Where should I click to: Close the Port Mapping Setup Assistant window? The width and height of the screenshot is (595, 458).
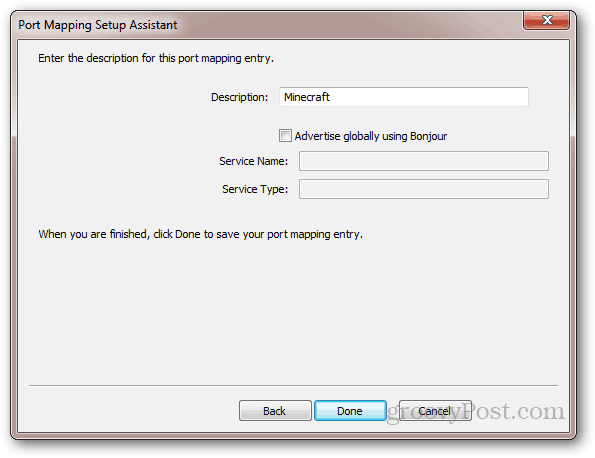point(546,20)
